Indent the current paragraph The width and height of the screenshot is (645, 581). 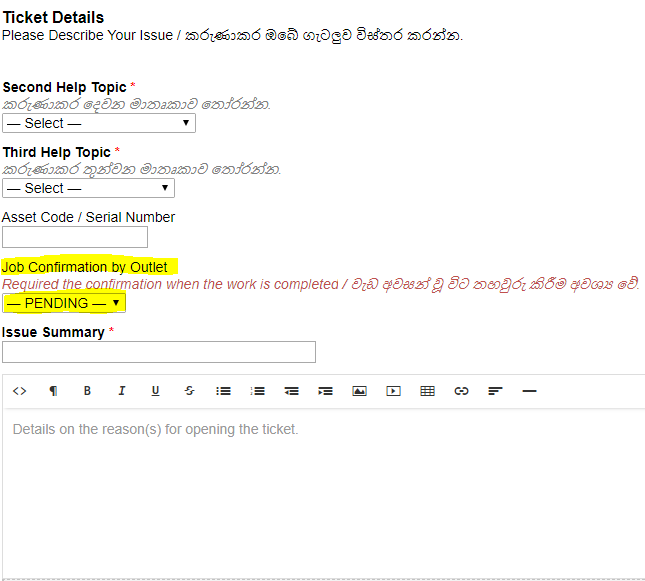click(325, 391)
